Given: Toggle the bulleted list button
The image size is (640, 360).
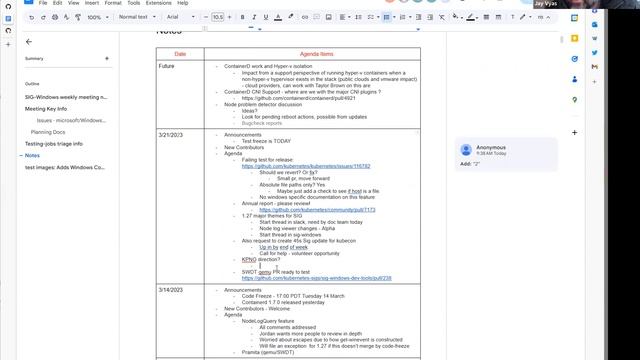Looking at the screenshot, I should point(386,17).
